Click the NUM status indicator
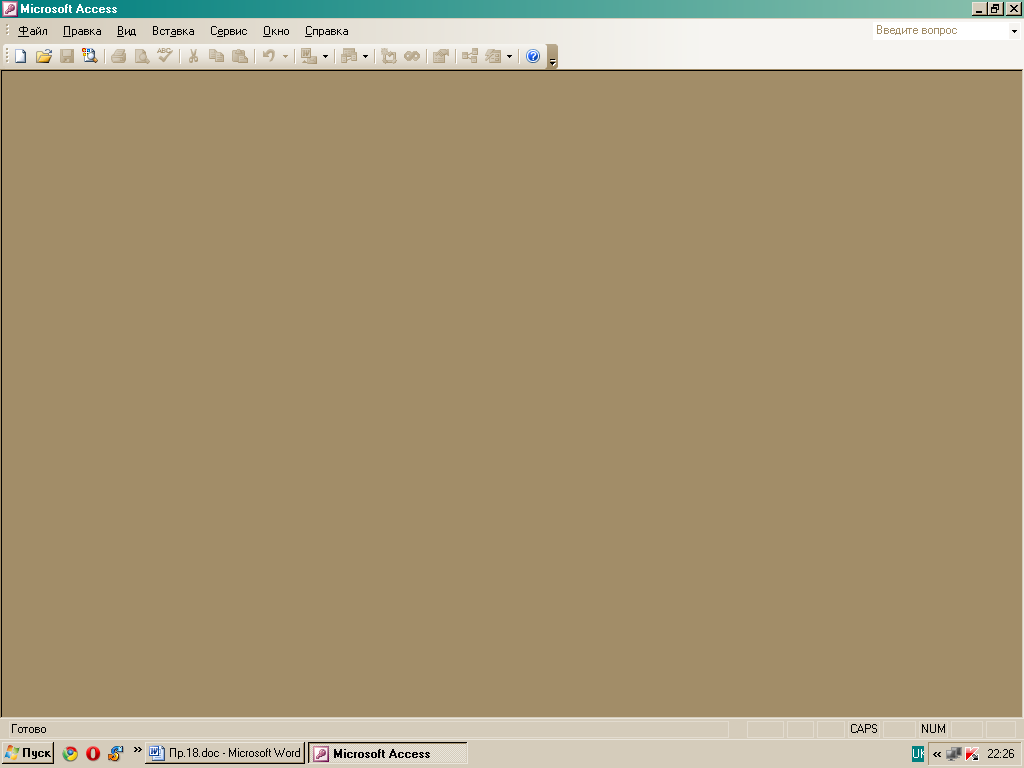1024x768 pixels. (933, 729)
